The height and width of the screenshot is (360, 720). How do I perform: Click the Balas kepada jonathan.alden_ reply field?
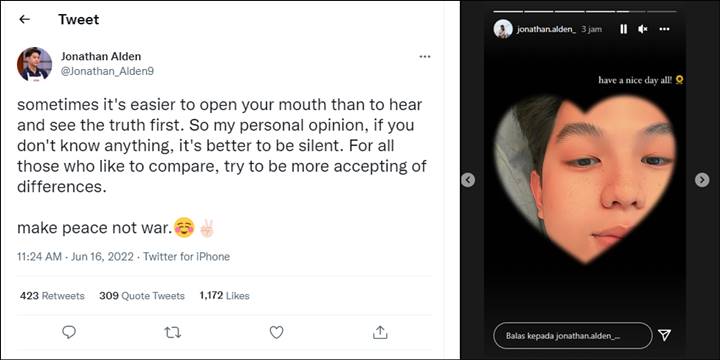pos(573,336)
